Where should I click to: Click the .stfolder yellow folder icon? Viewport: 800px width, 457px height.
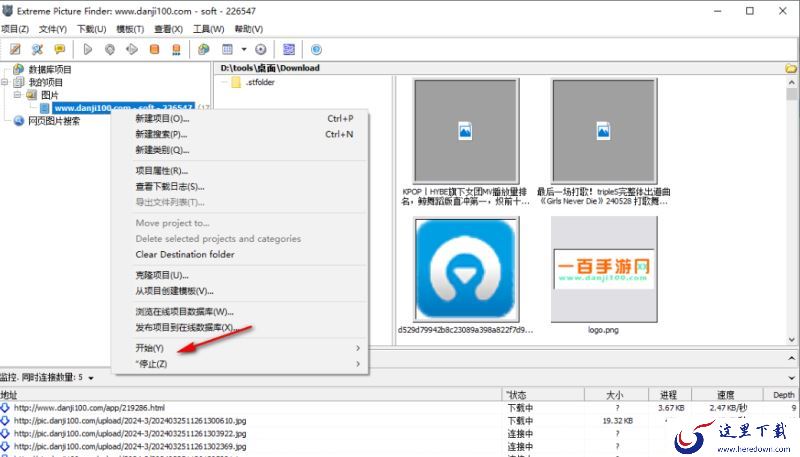coord(236,82)
